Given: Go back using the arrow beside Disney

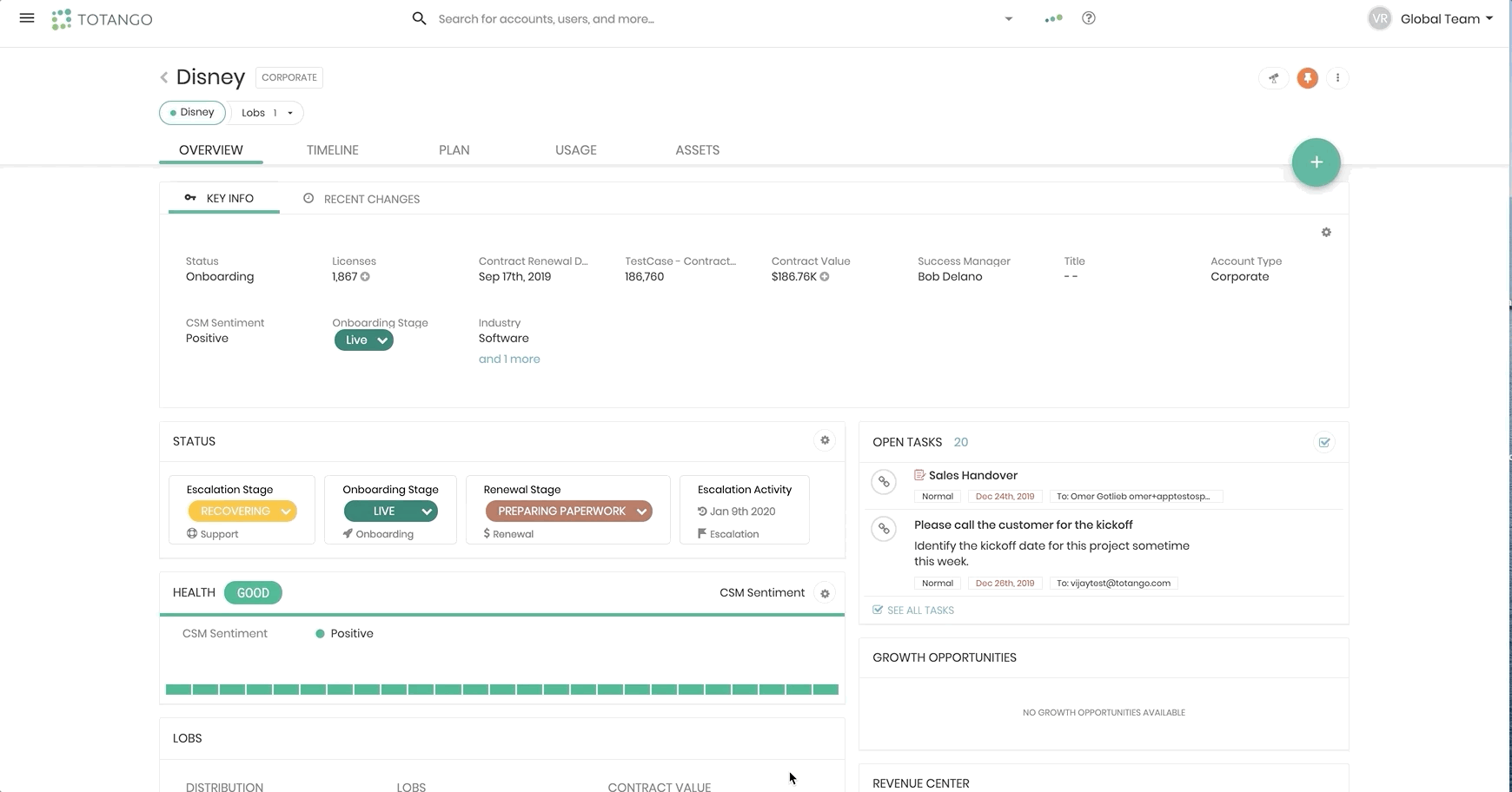Looking at the screenshot, I should [163, 77].
